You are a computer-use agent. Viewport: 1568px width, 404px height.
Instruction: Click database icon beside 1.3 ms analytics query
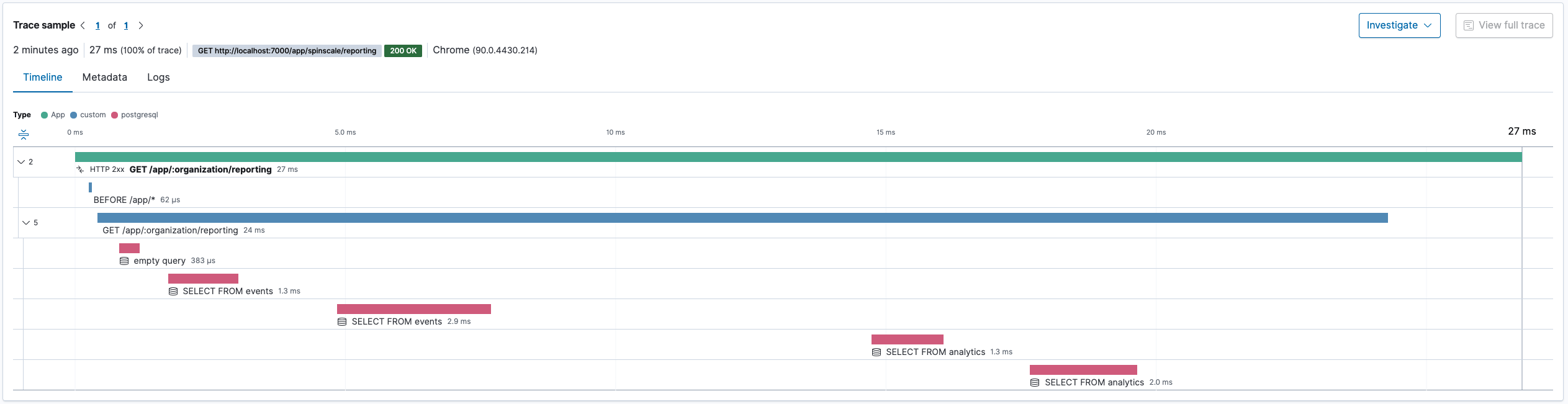tap(876, 352)
